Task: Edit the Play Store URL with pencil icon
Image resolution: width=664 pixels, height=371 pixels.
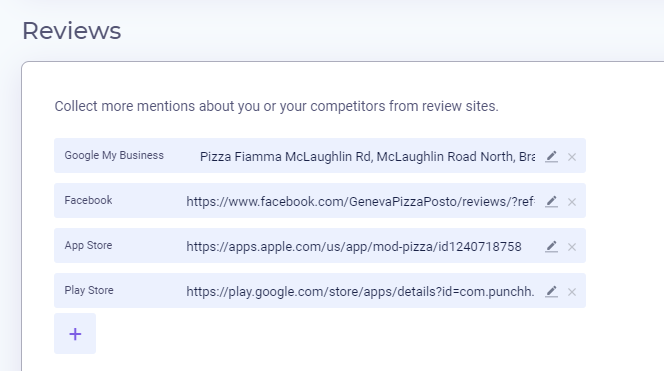Action: tap(551, 291)
